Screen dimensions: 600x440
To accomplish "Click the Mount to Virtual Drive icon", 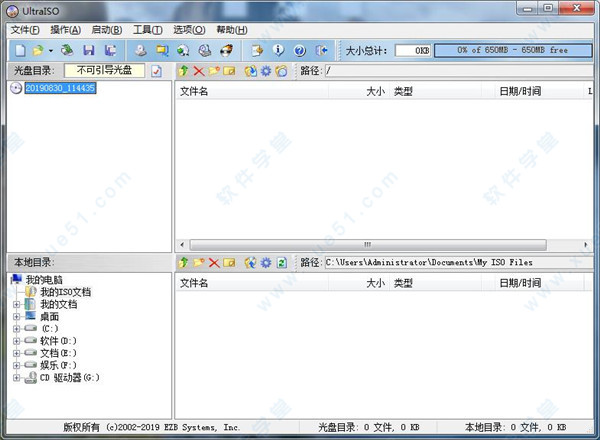I will pyautogui.click(x=205, y=51).
